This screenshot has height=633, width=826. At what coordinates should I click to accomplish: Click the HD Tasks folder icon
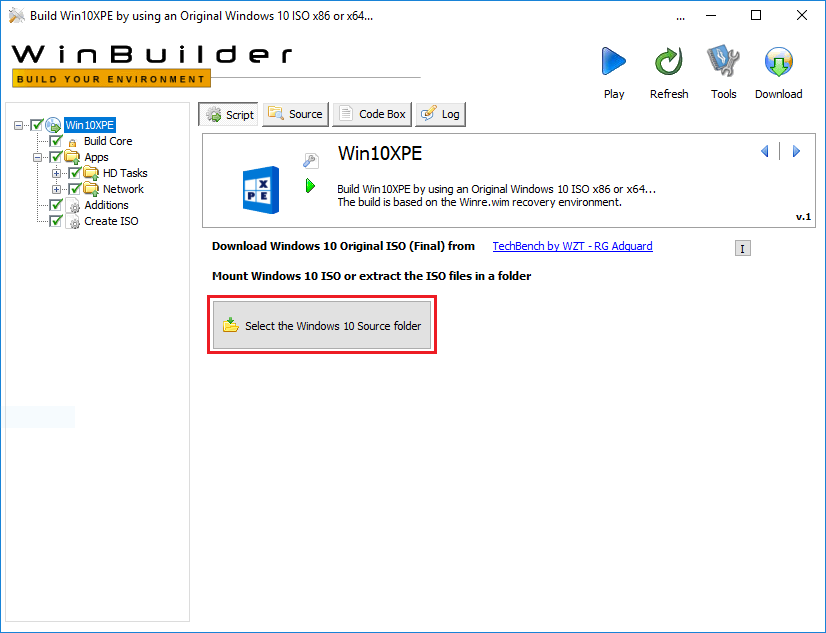click(91, 173)
